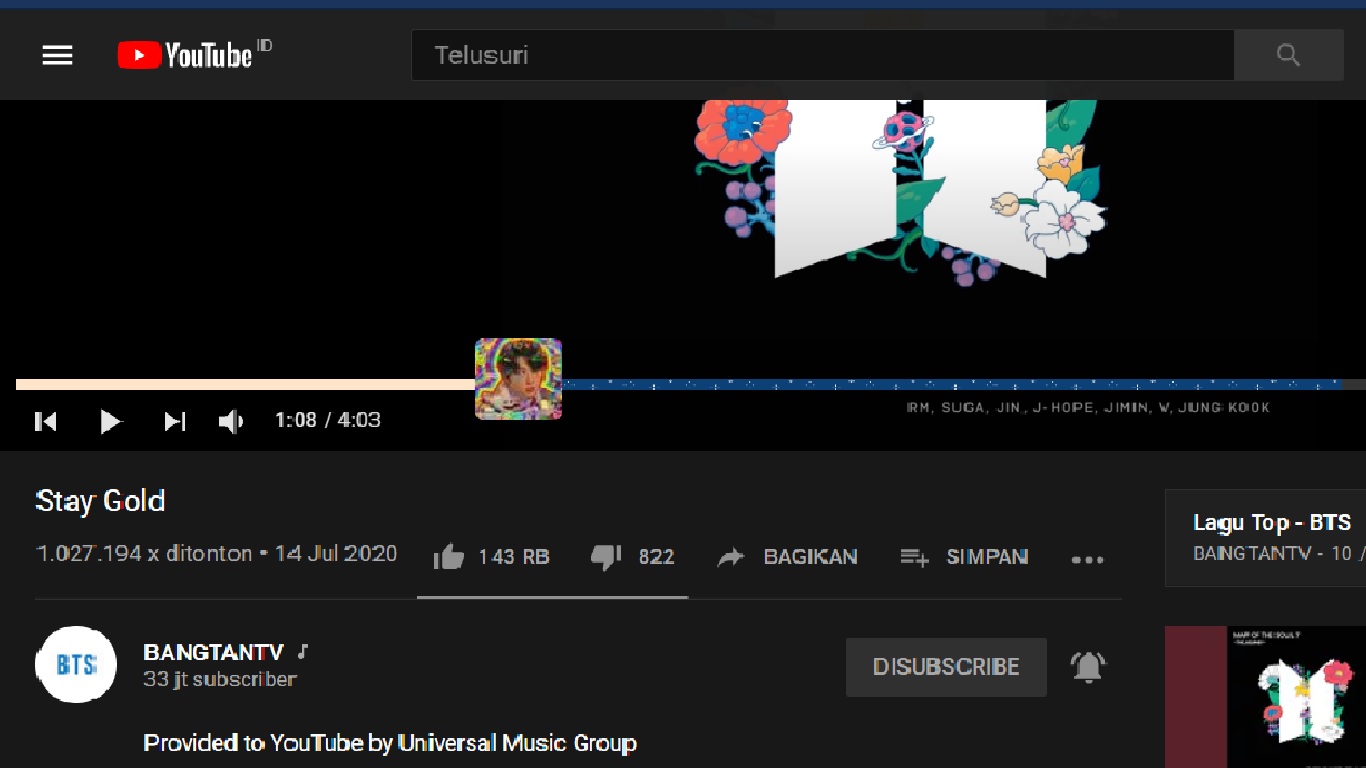Skip to the next video
The width and height of the screenshot is (1366, 768).
[x=175, y=421]
